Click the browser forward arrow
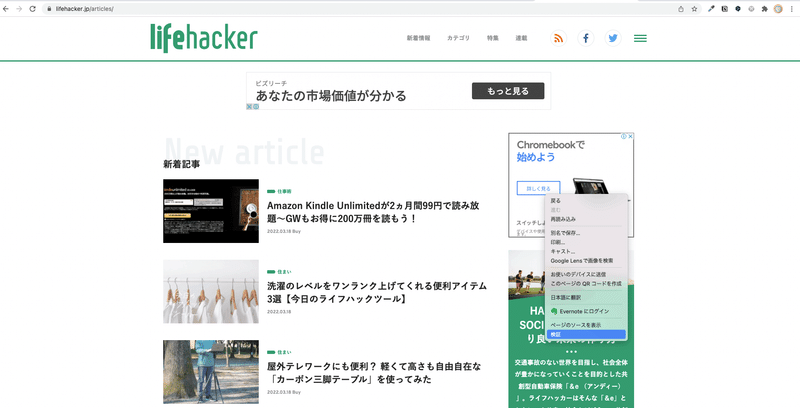Screen dimensions: 800x408 [19, 9]
